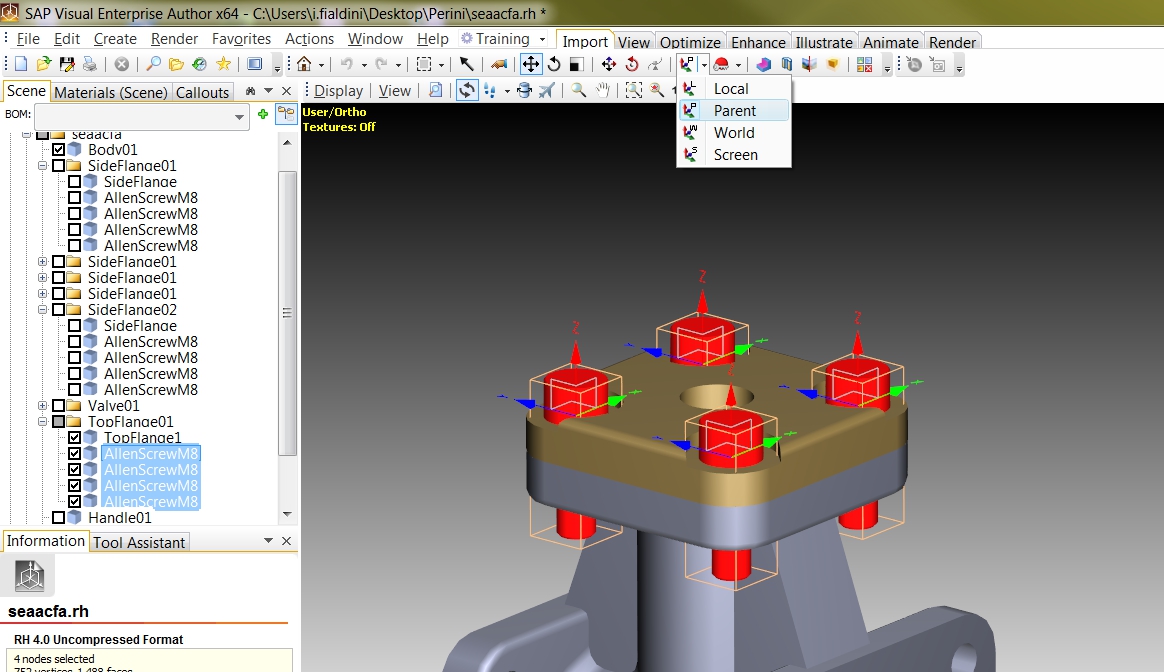
Task: Switch to the Optimize tab
Action: point(690,42)
